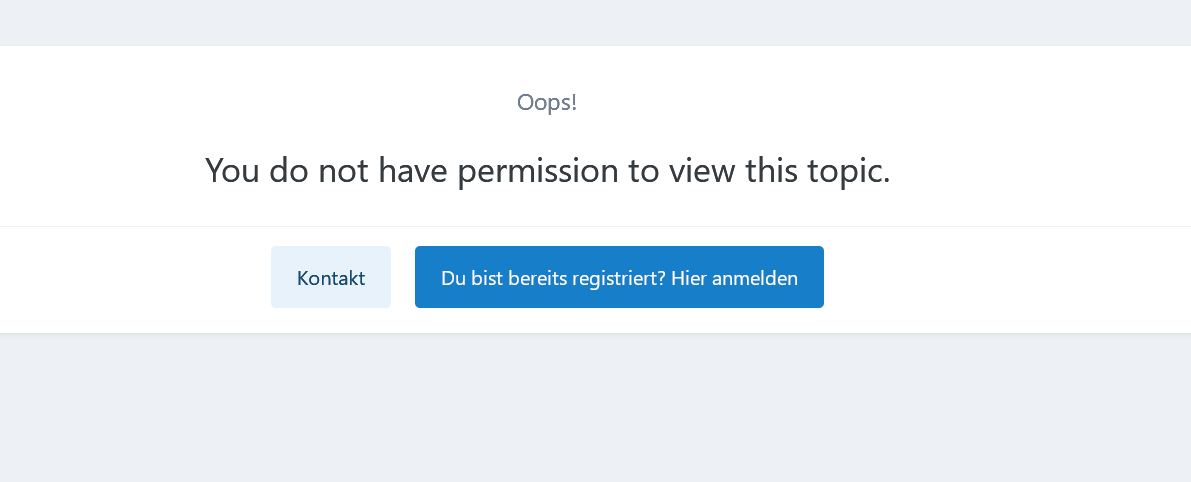Click the word "to" in the error message
Screen dimensions: 1191x482
click(643, 171)
